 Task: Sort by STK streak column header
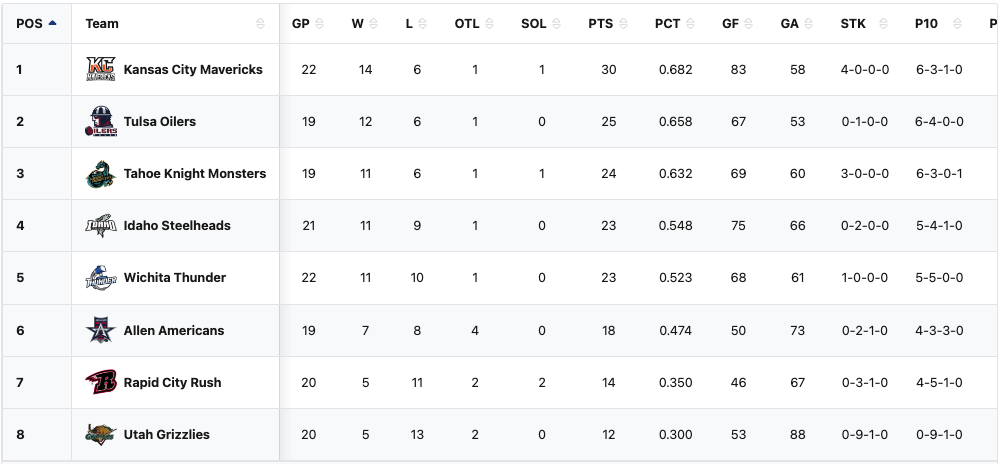853,23
